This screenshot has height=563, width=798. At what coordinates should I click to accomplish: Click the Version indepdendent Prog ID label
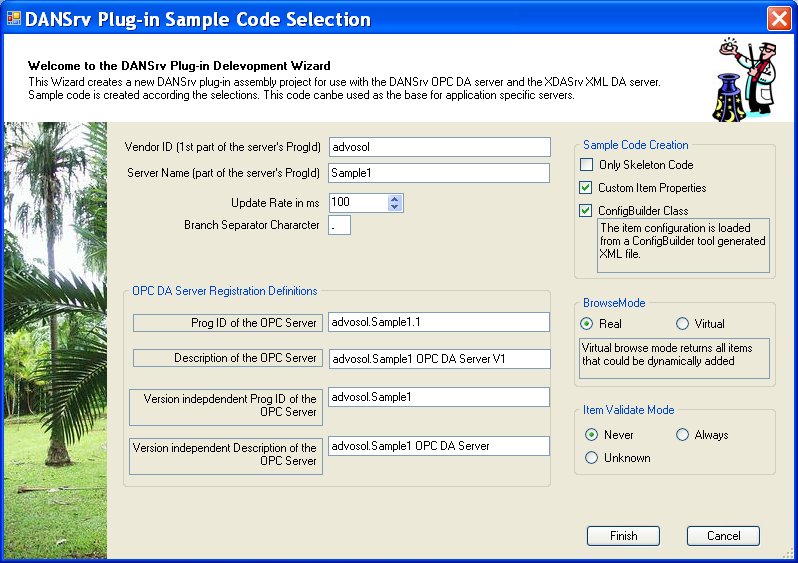pyautogui.click(x=226, y=407)
